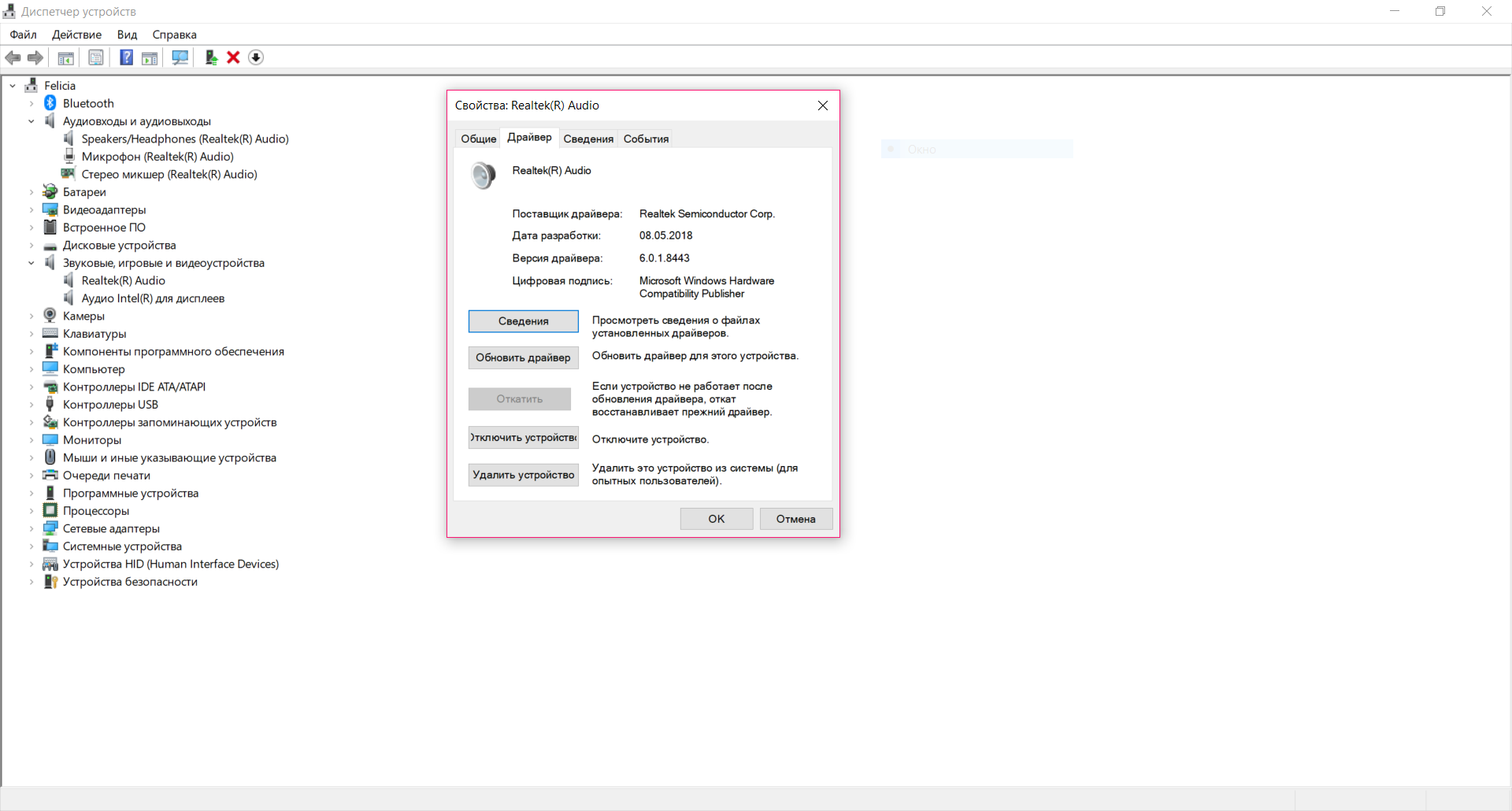Expand Контроллеры запоминающих устройств category
The height and width of the screenshot is (811, 1512).
[31, 422]
